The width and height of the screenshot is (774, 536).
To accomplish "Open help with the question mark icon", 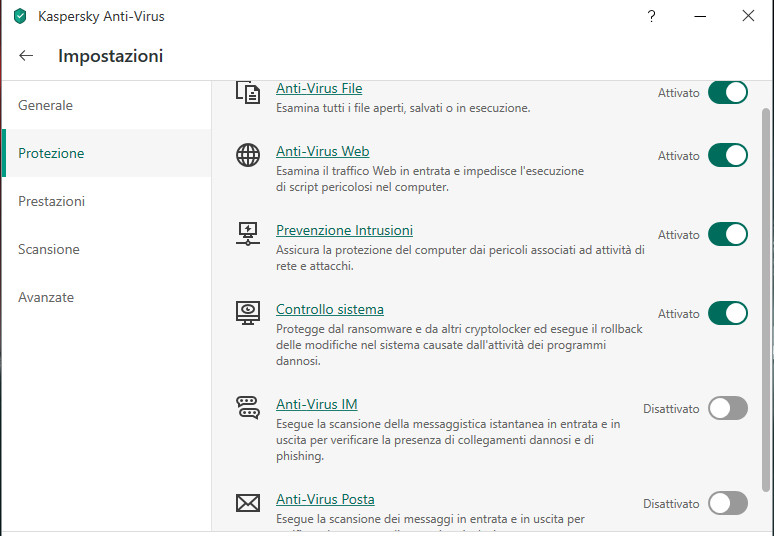I will click(x=651, y=16).
